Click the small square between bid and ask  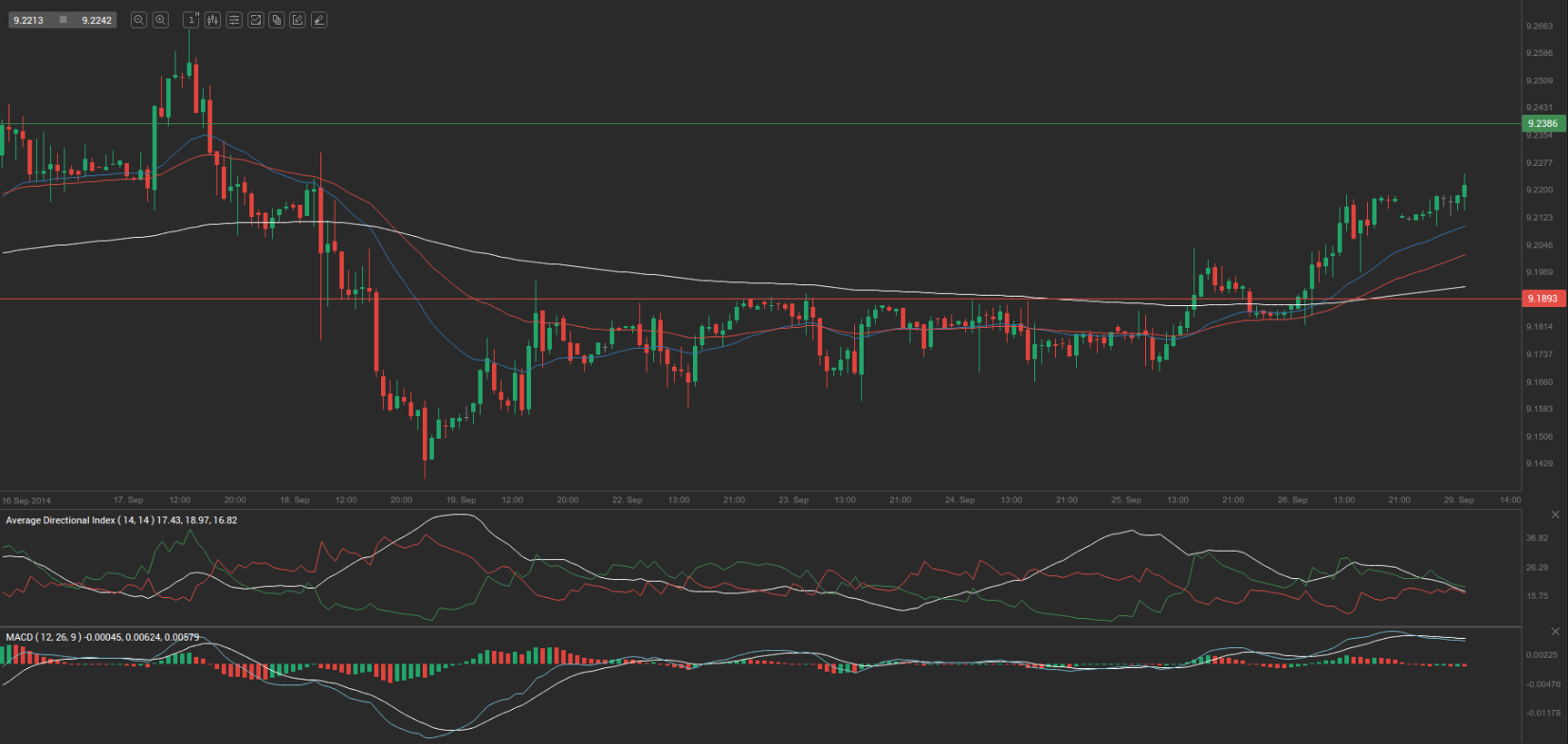(63, 20)
